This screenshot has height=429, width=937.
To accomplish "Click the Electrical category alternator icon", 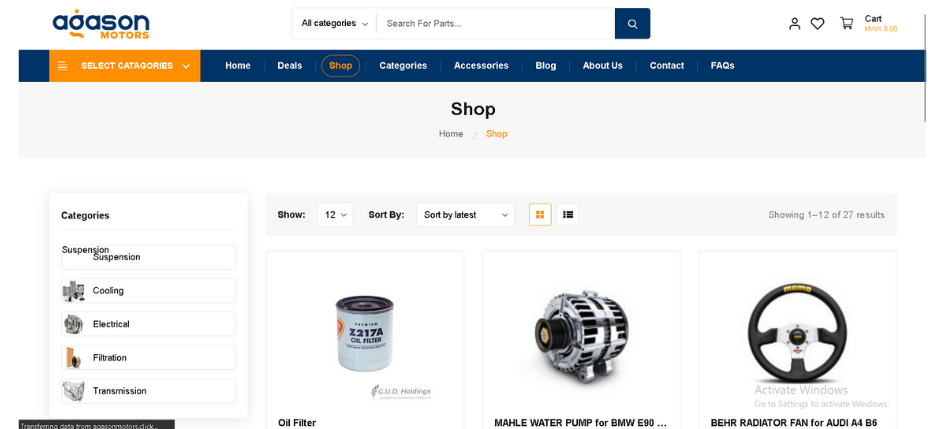I will (x=73, y=324).
